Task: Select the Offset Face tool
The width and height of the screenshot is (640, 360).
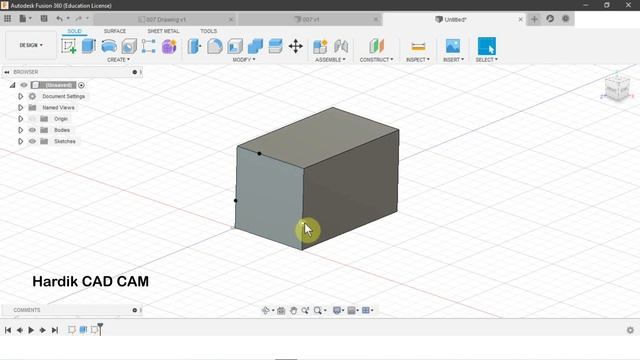Action: [x=276, y=46]
